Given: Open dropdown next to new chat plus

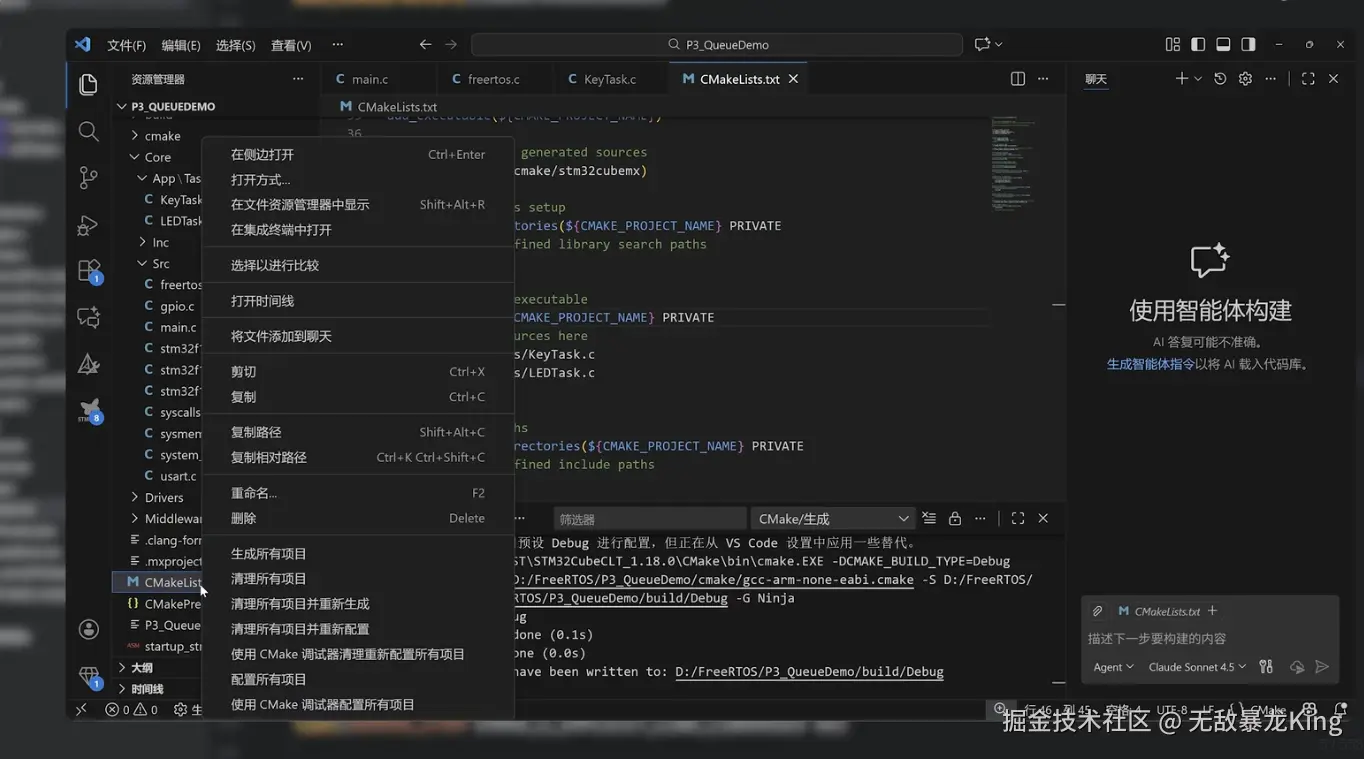Looking at the screenshot, I should tap(1197, 79).
